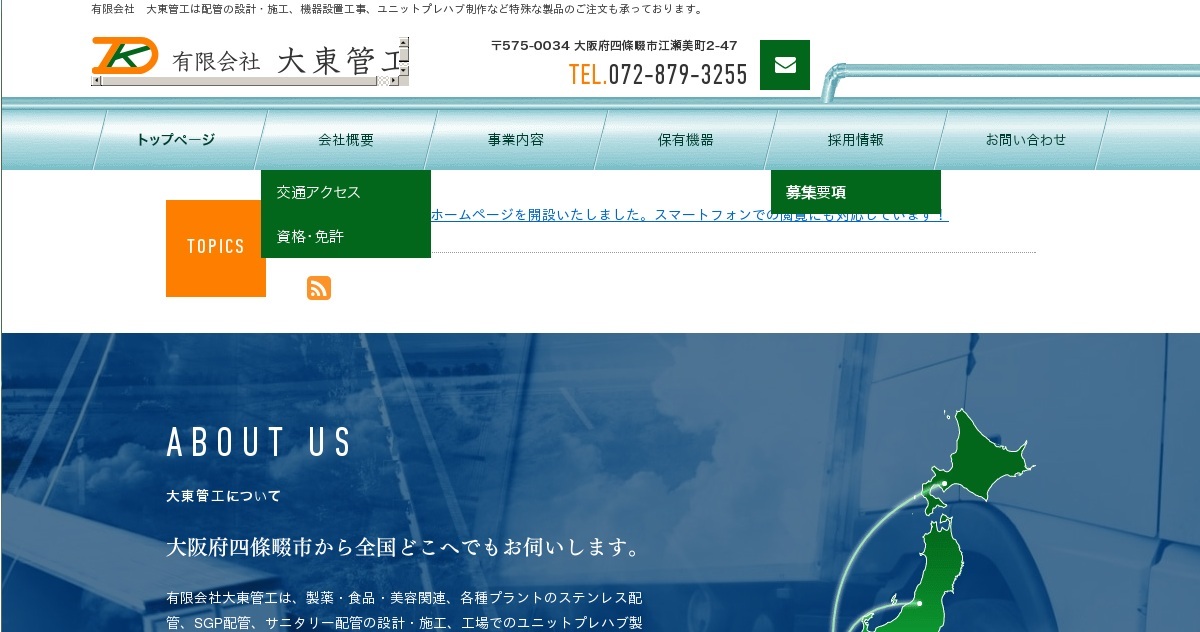1200x632 pixels.
Task: Choose 資格・免許 submenu entry
Action: click(346, 236)
